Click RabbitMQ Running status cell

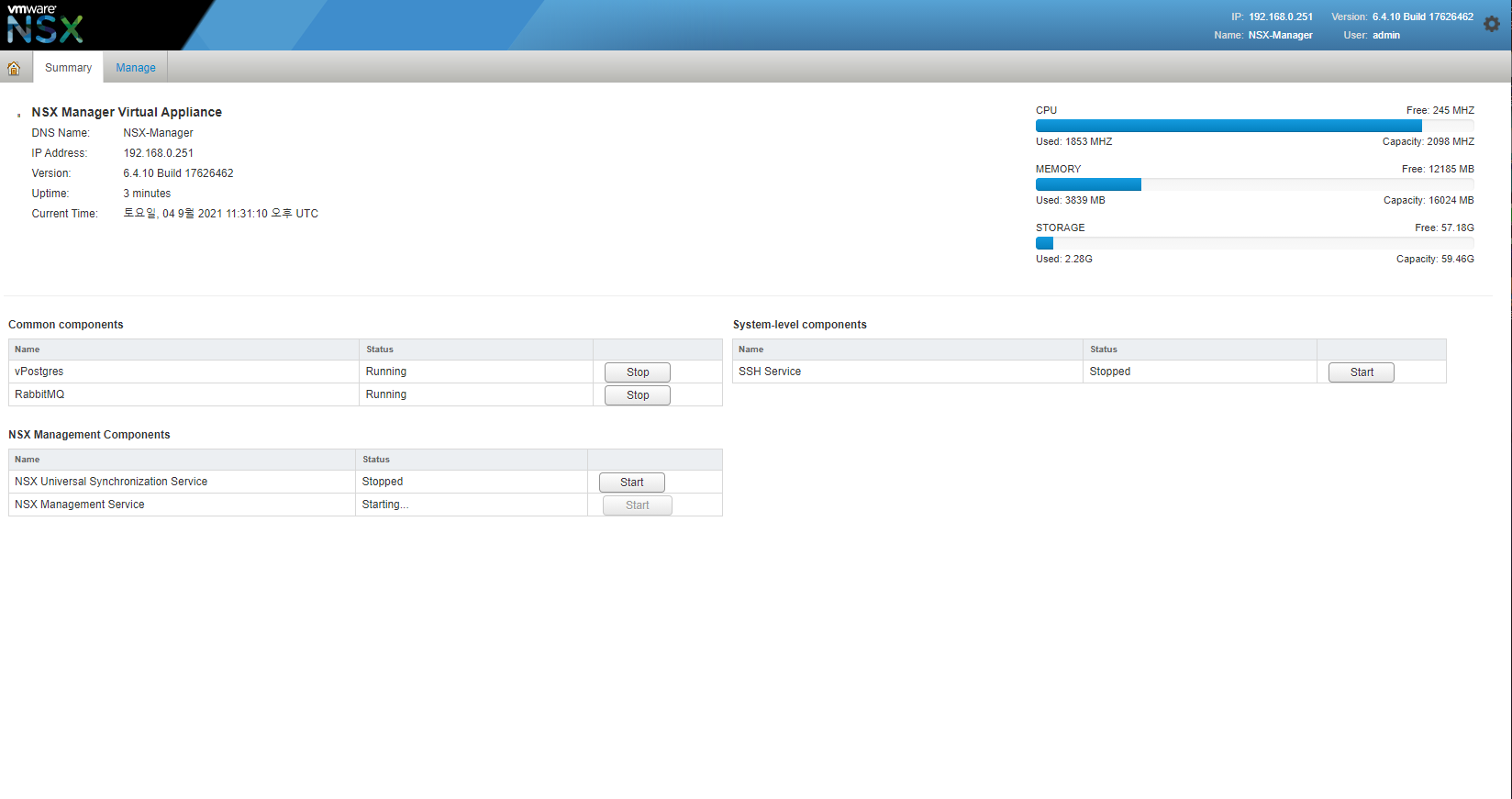[476, 394]
